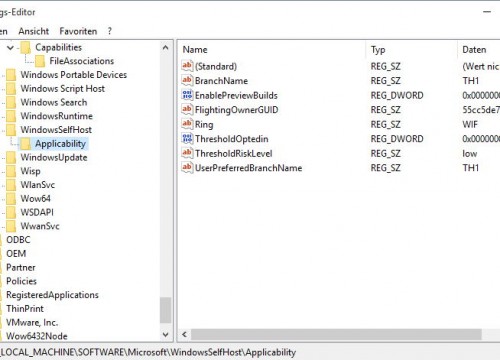500x360 pixels.
Task: Select the Partner key in the tree
Action: tap(21, 267)
